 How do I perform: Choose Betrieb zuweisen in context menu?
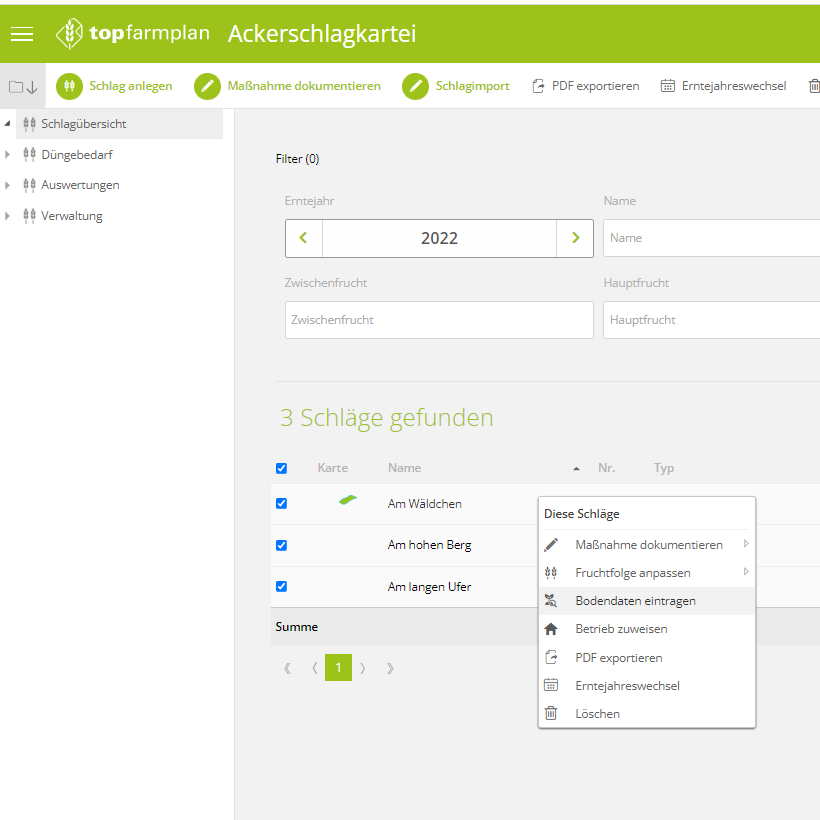point(621,629)
